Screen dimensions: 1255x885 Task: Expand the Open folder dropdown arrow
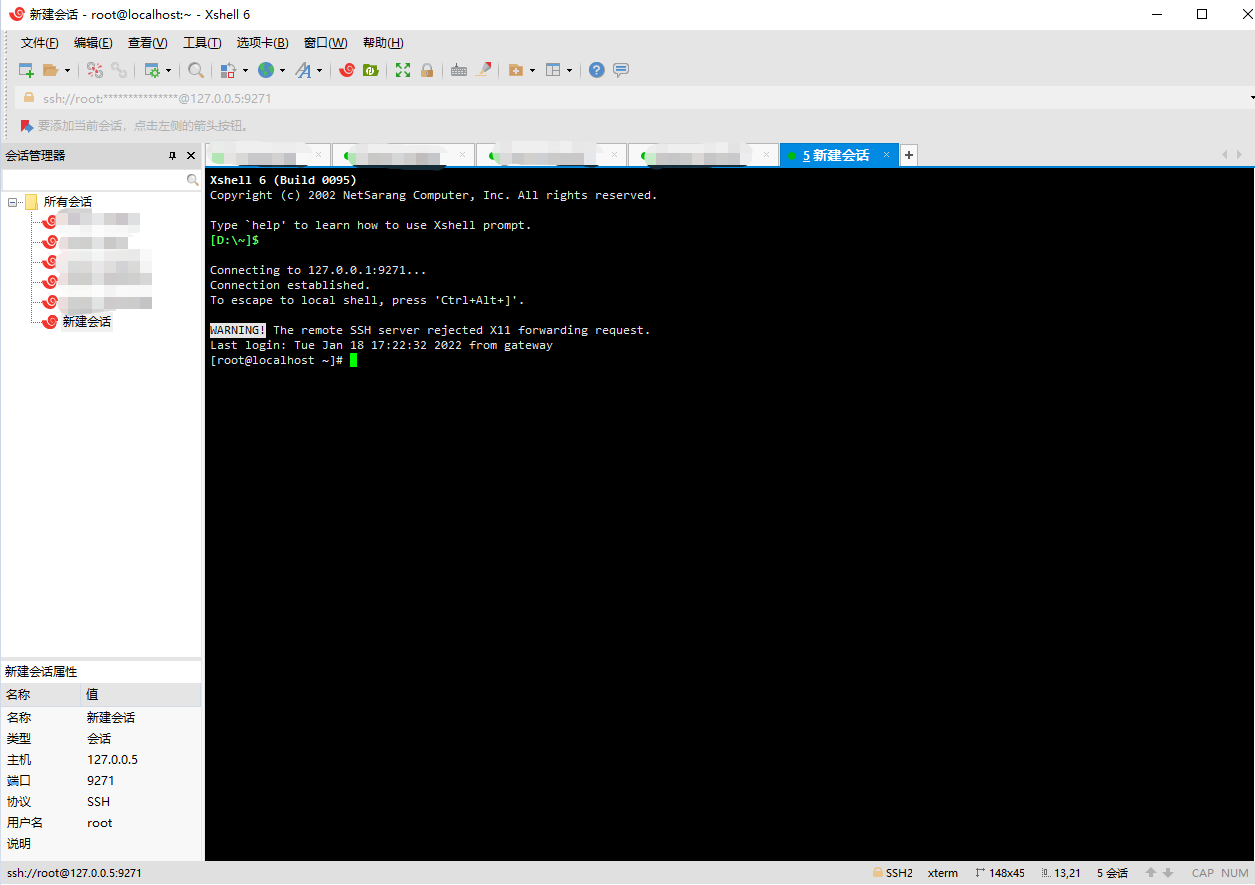coord(67,70)
